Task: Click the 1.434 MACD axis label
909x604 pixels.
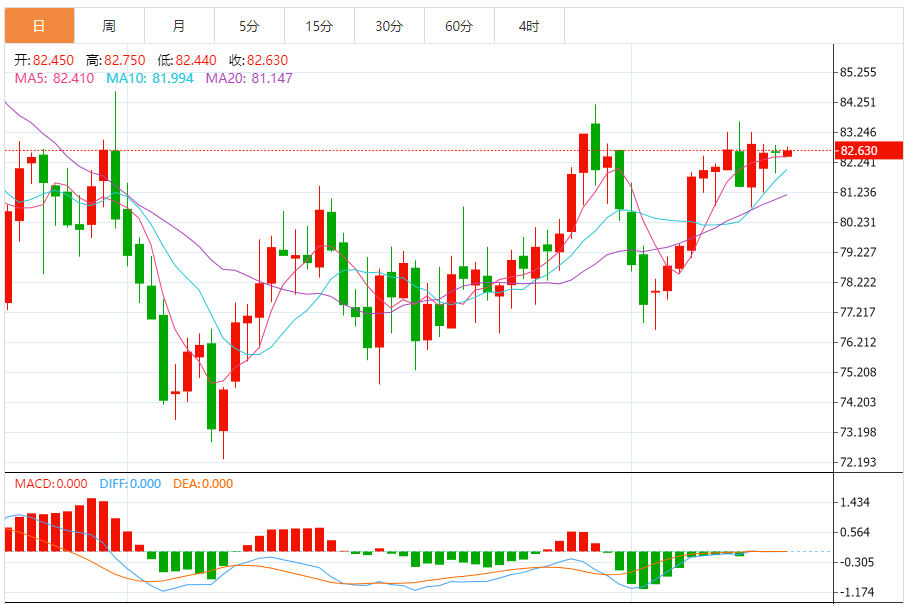Action: point(855,503)
